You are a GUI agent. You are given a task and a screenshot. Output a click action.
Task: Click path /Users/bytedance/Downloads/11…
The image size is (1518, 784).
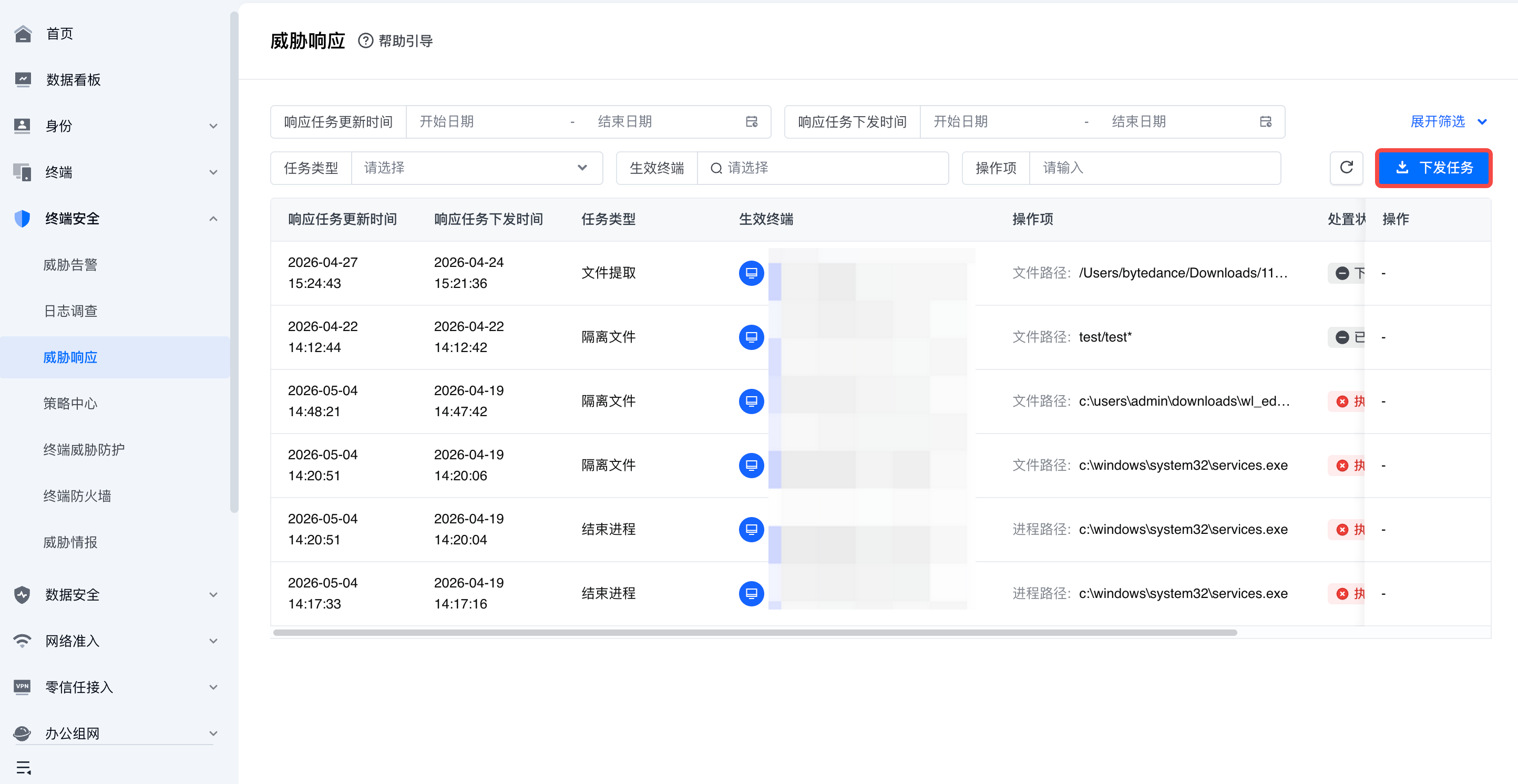pos(1183,273)
